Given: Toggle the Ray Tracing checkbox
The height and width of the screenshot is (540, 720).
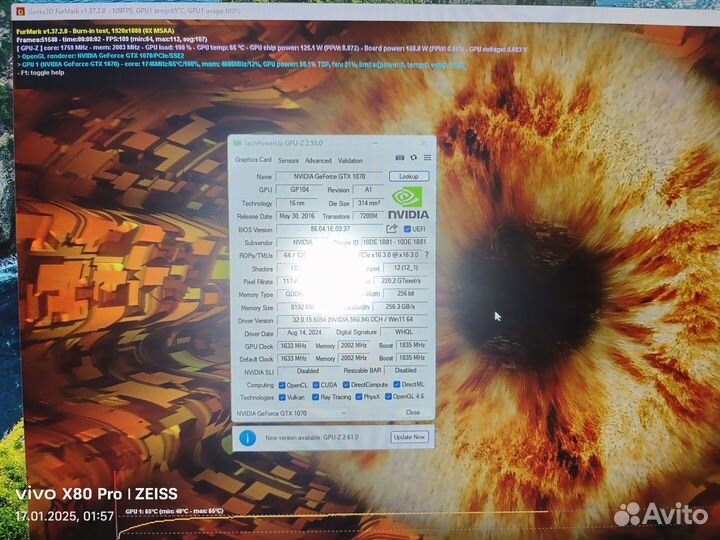Looking at the screenshot, I should click(x=315, y=397).
